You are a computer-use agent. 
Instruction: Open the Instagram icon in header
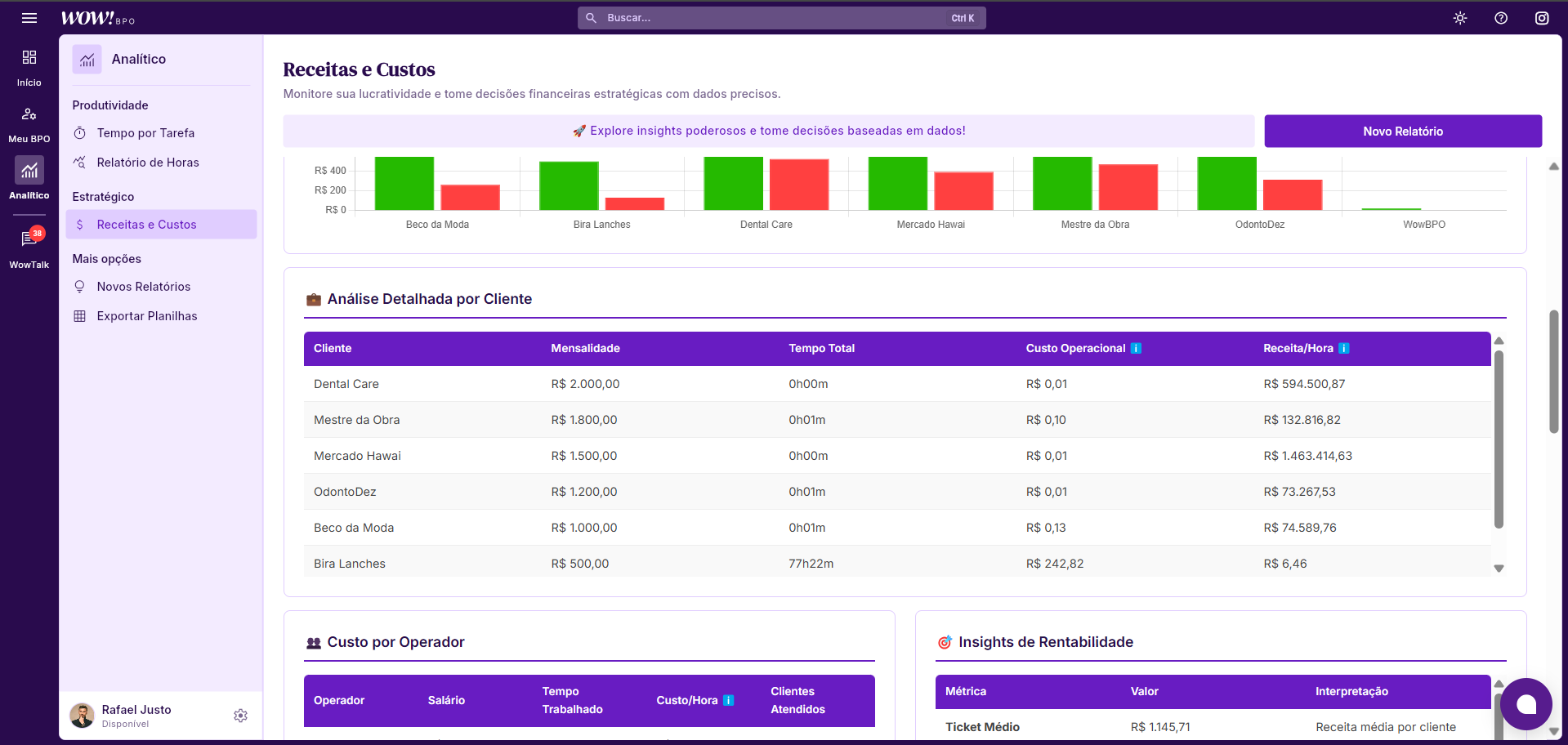point(1542,18)
